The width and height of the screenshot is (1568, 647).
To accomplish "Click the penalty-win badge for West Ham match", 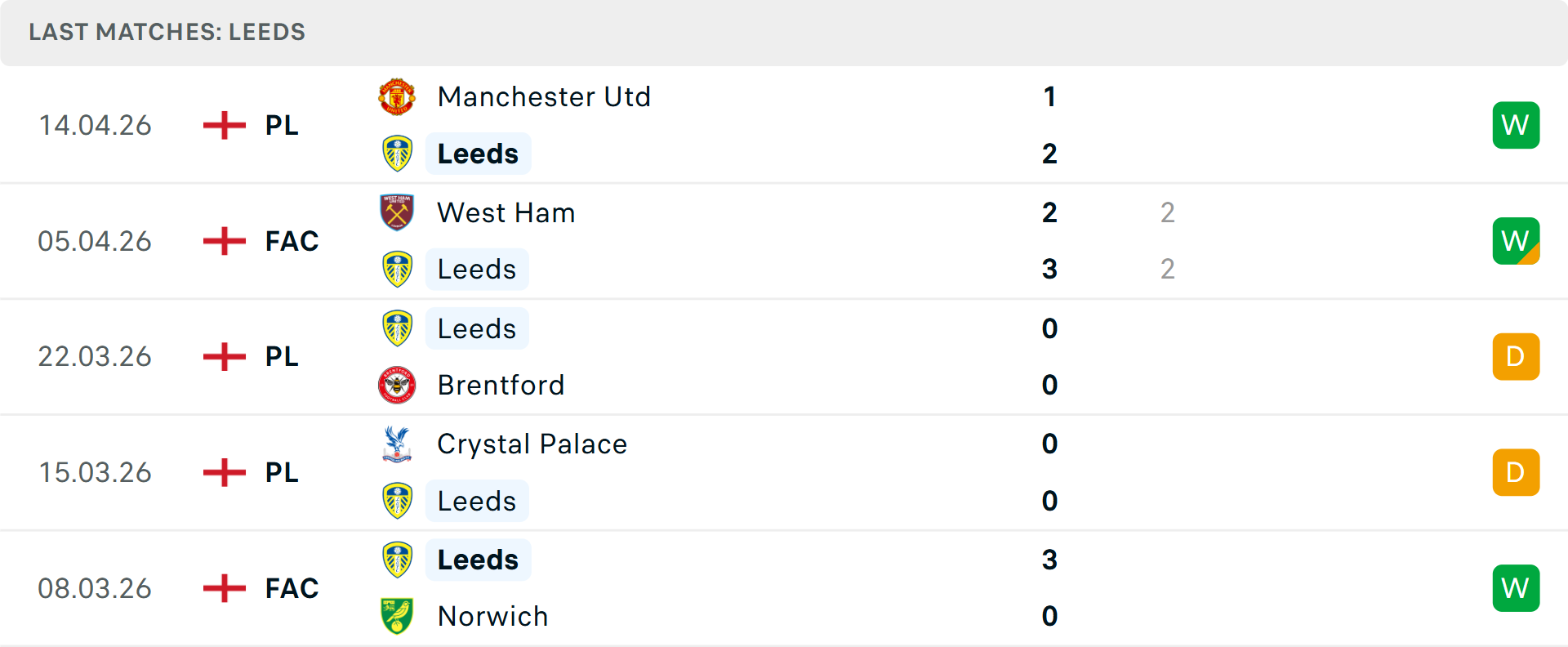I will [x=1516, y=241].
